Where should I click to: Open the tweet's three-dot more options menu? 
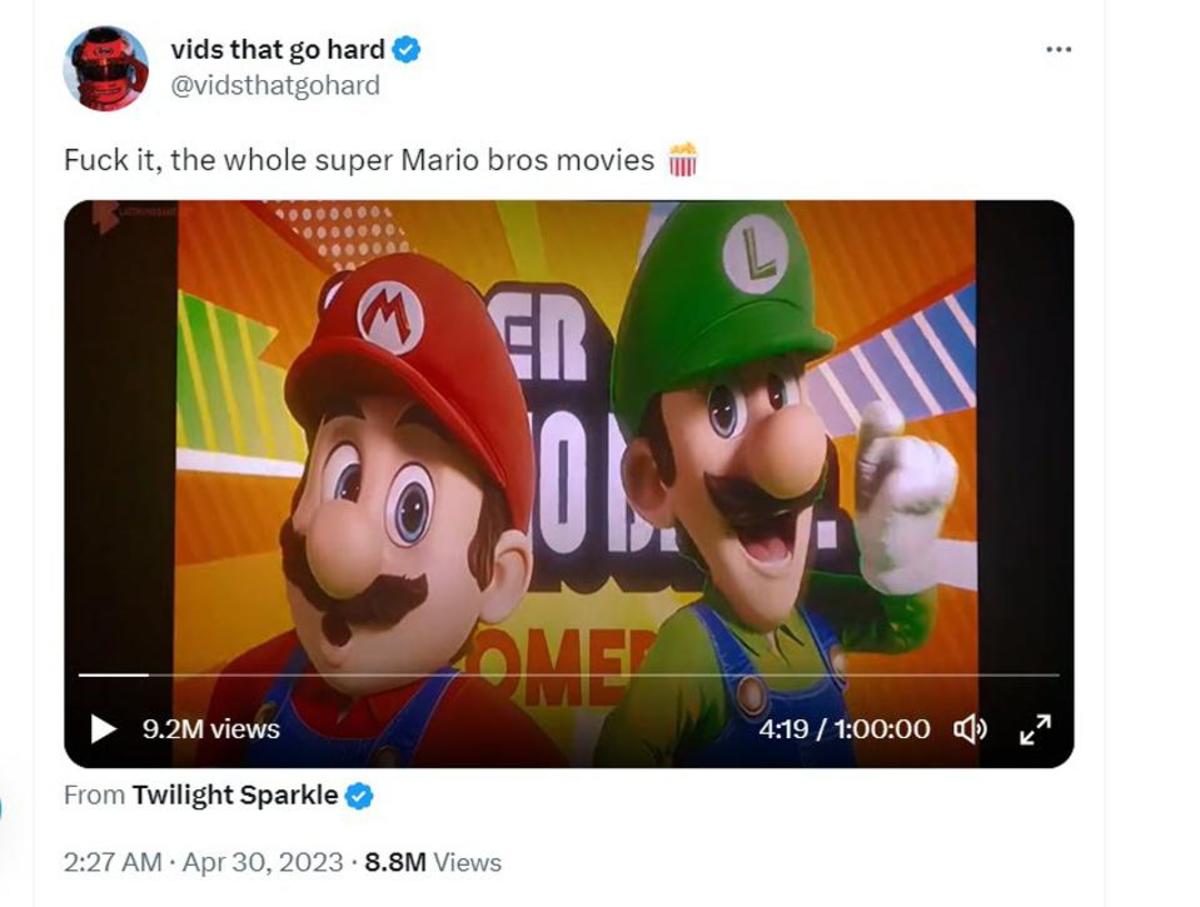[1058, 50]
